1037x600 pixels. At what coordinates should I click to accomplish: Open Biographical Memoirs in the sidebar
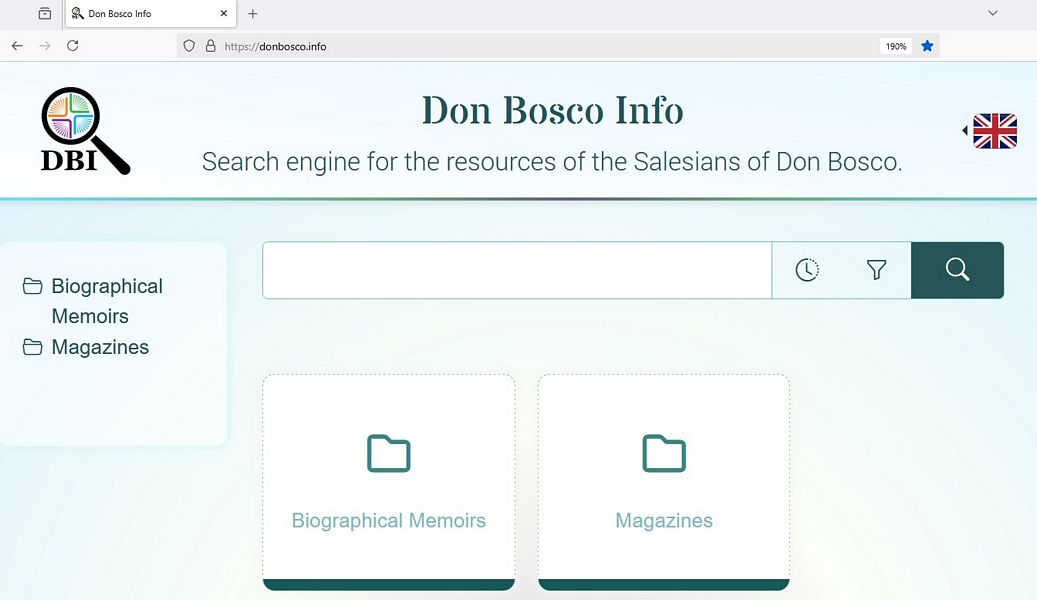(x=106, y=301)
